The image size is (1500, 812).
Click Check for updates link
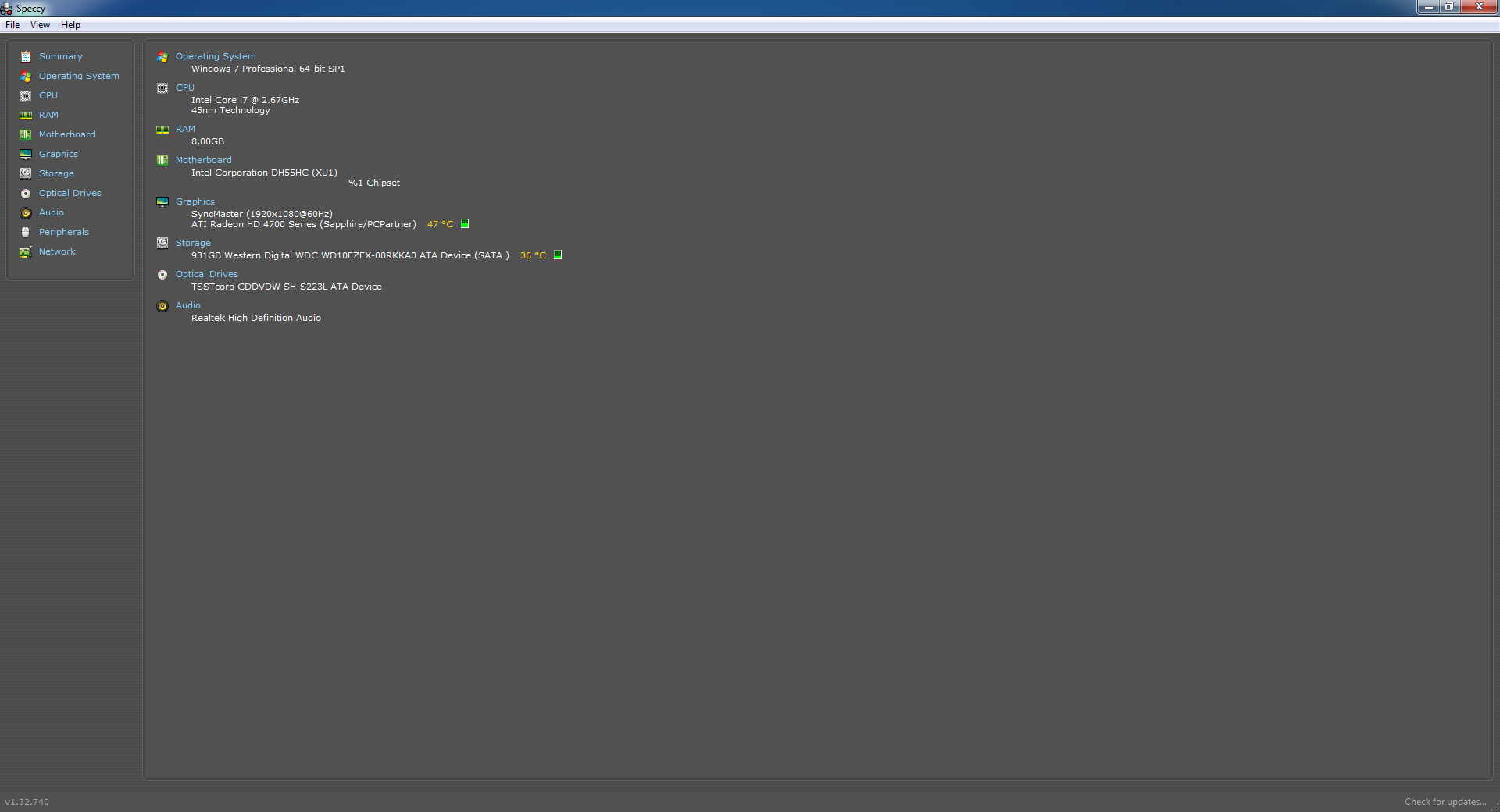[1445, 802]
